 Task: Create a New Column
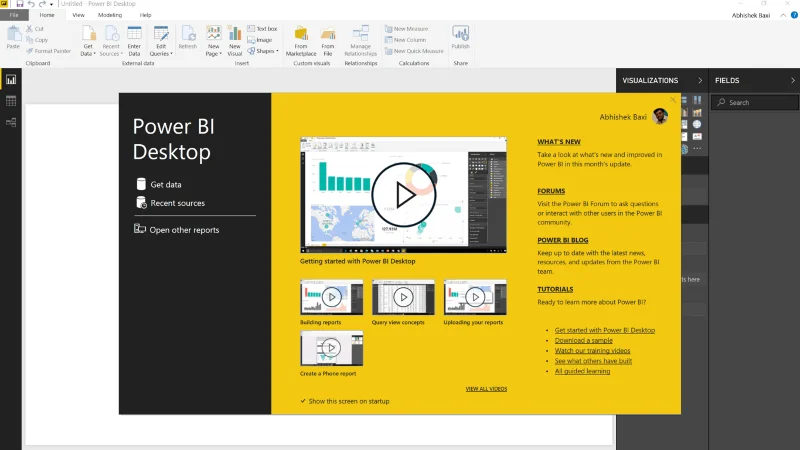coord(406,40)
